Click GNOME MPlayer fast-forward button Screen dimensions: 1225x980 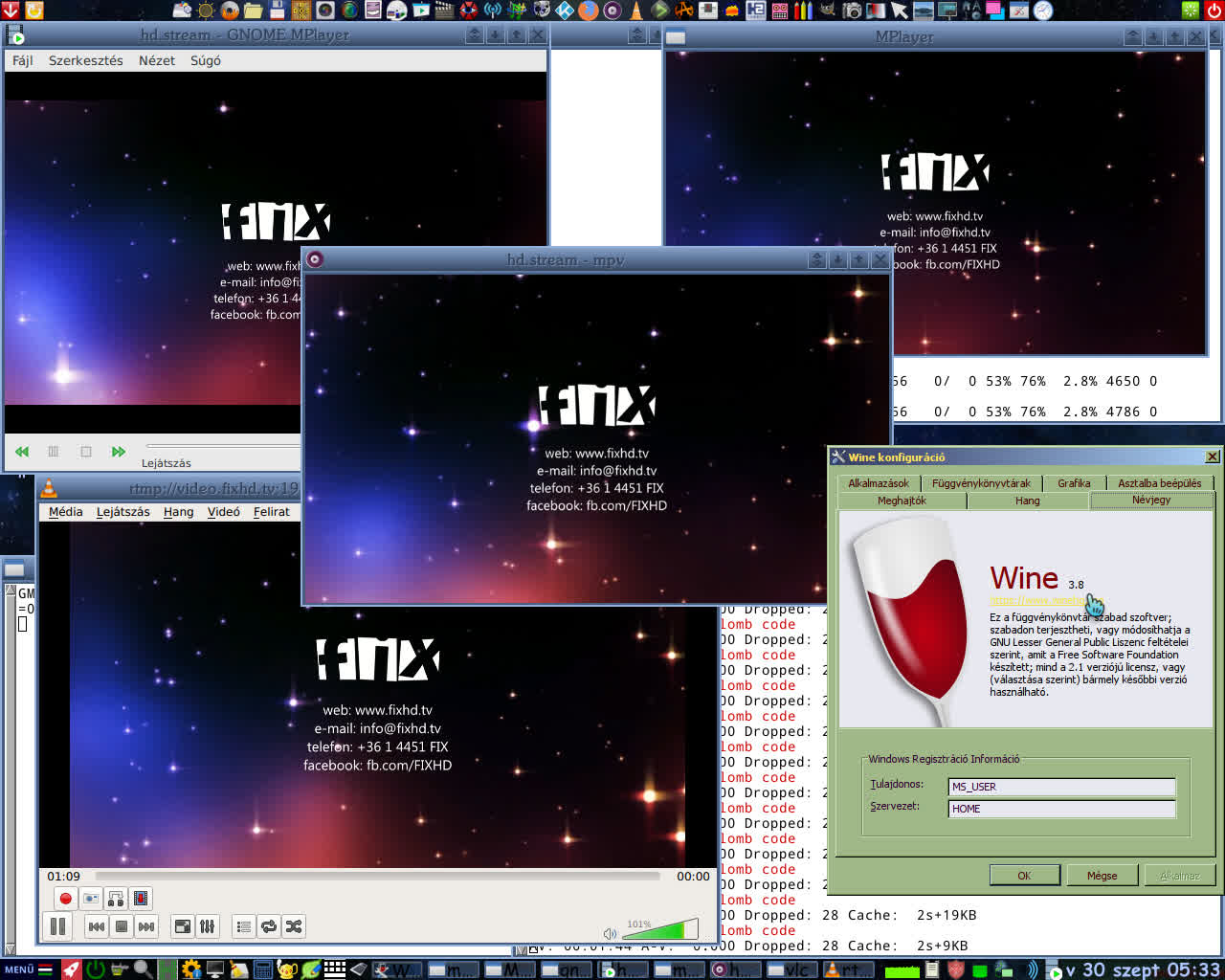coord(119,452)
